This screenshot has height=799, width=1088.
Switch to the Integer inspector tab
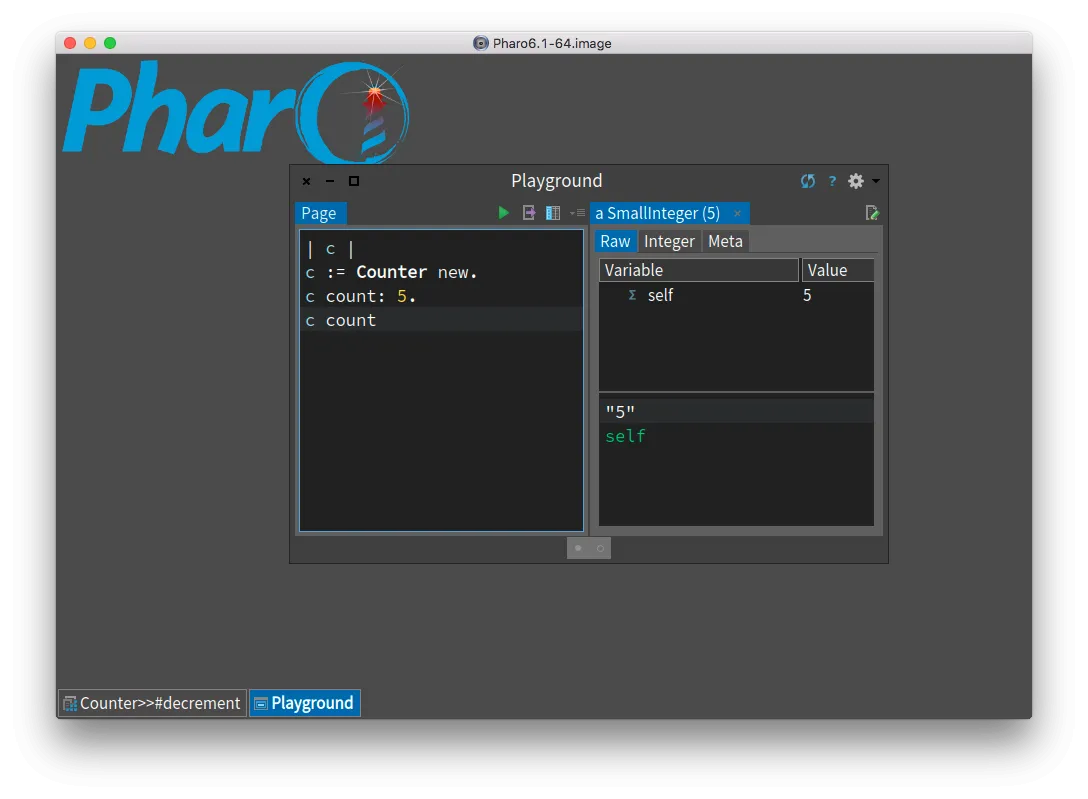click(x=669, y=241)
